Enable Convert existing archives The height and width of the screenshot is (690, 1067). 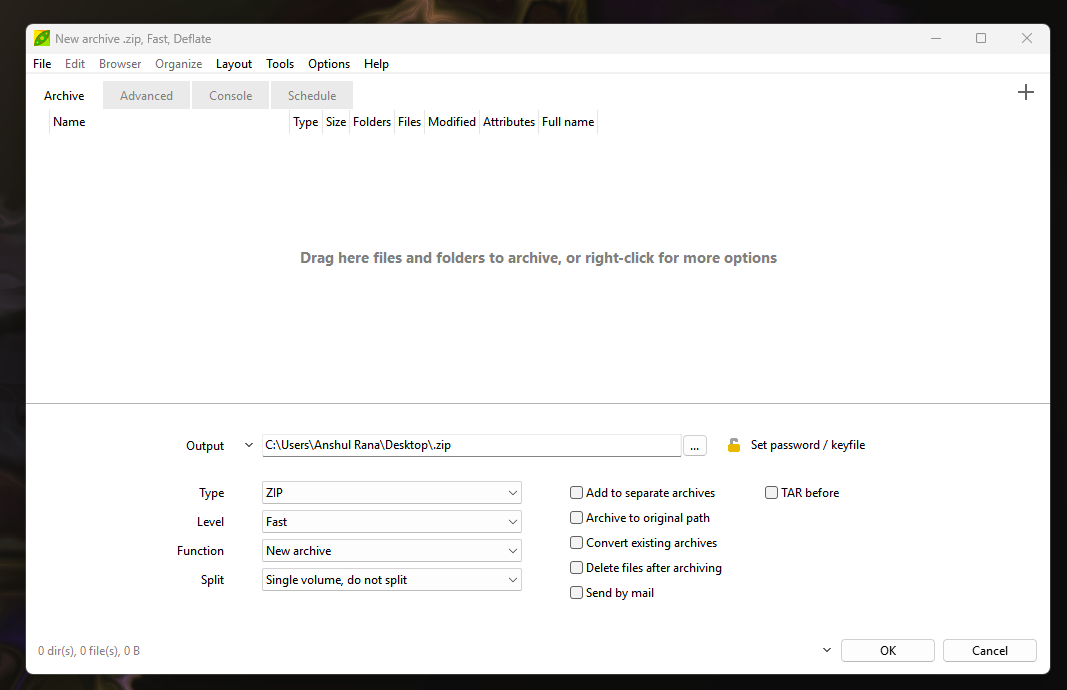pos(576,542)
